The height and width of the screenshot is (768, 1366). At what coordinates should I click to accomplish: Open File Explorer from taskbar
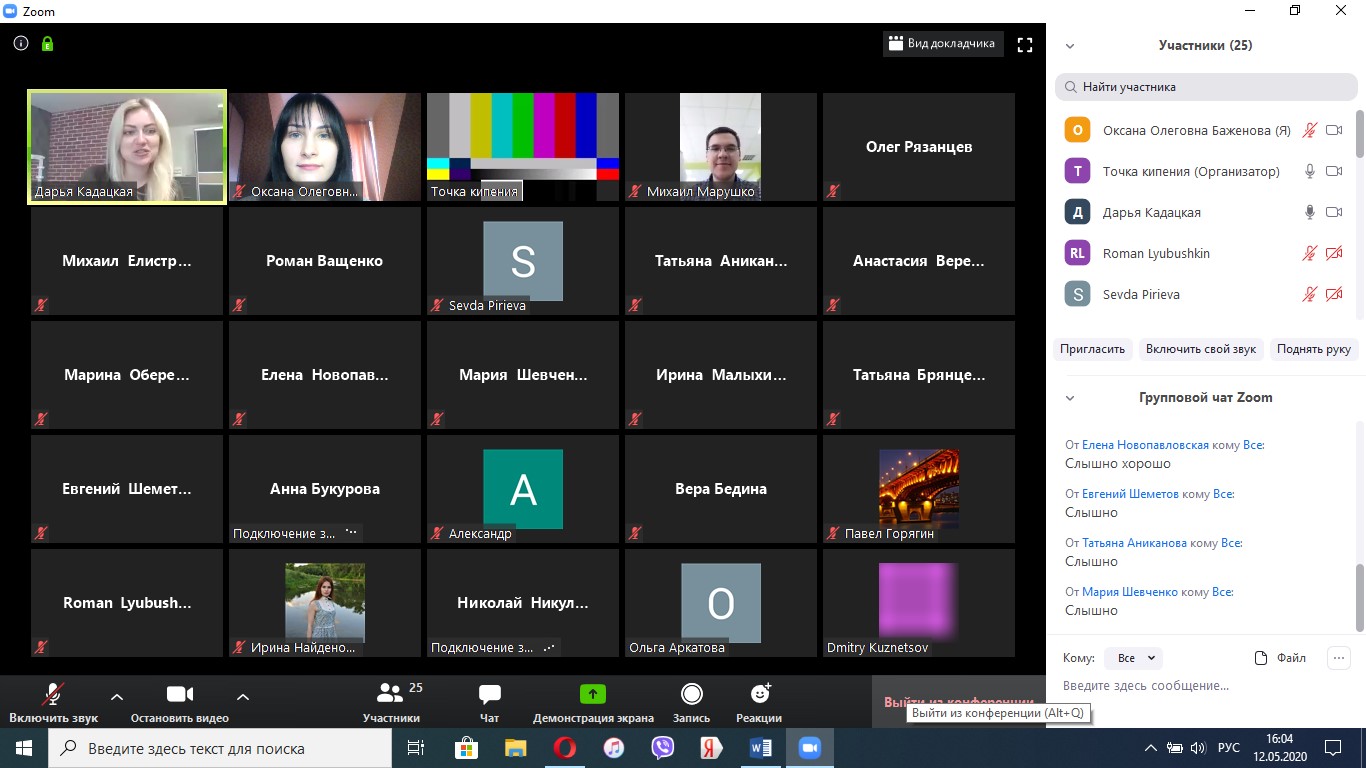[515, 748]
